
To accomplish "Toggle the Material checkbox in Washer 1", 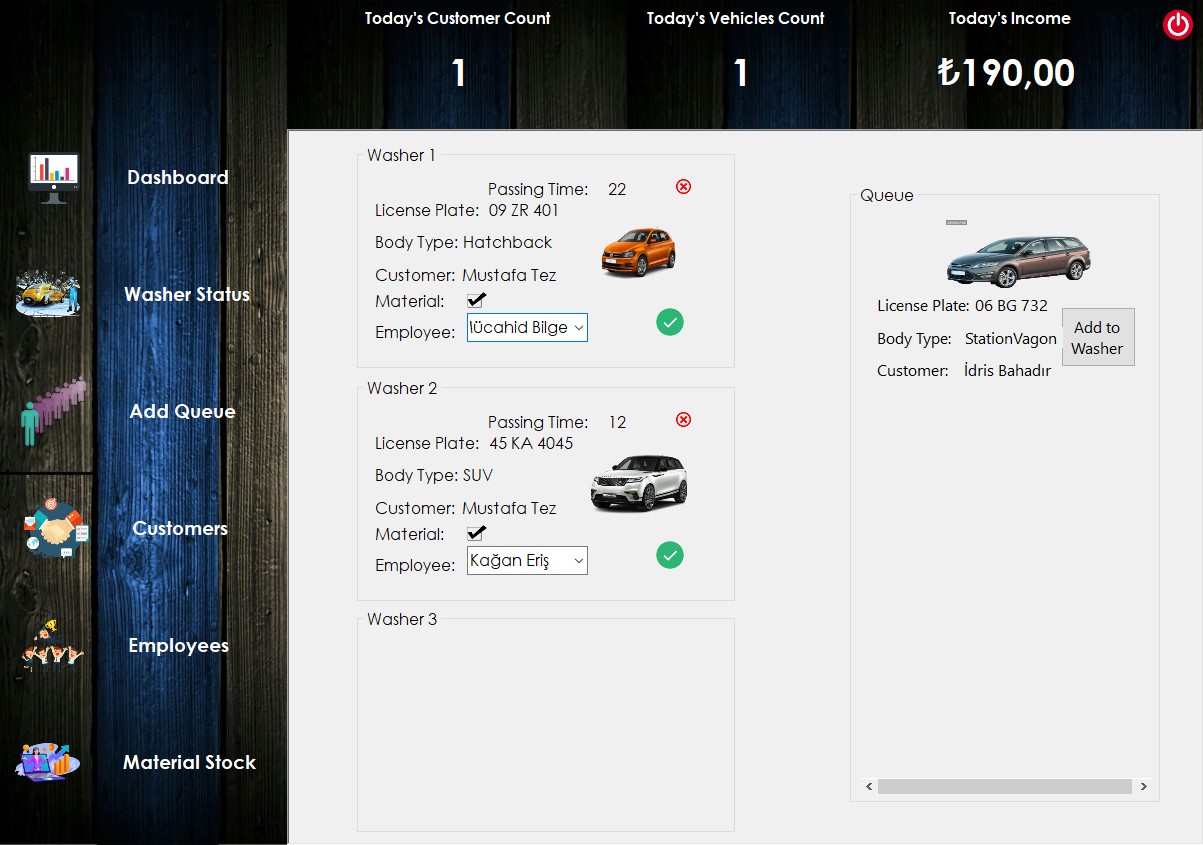I will [476, 299].
